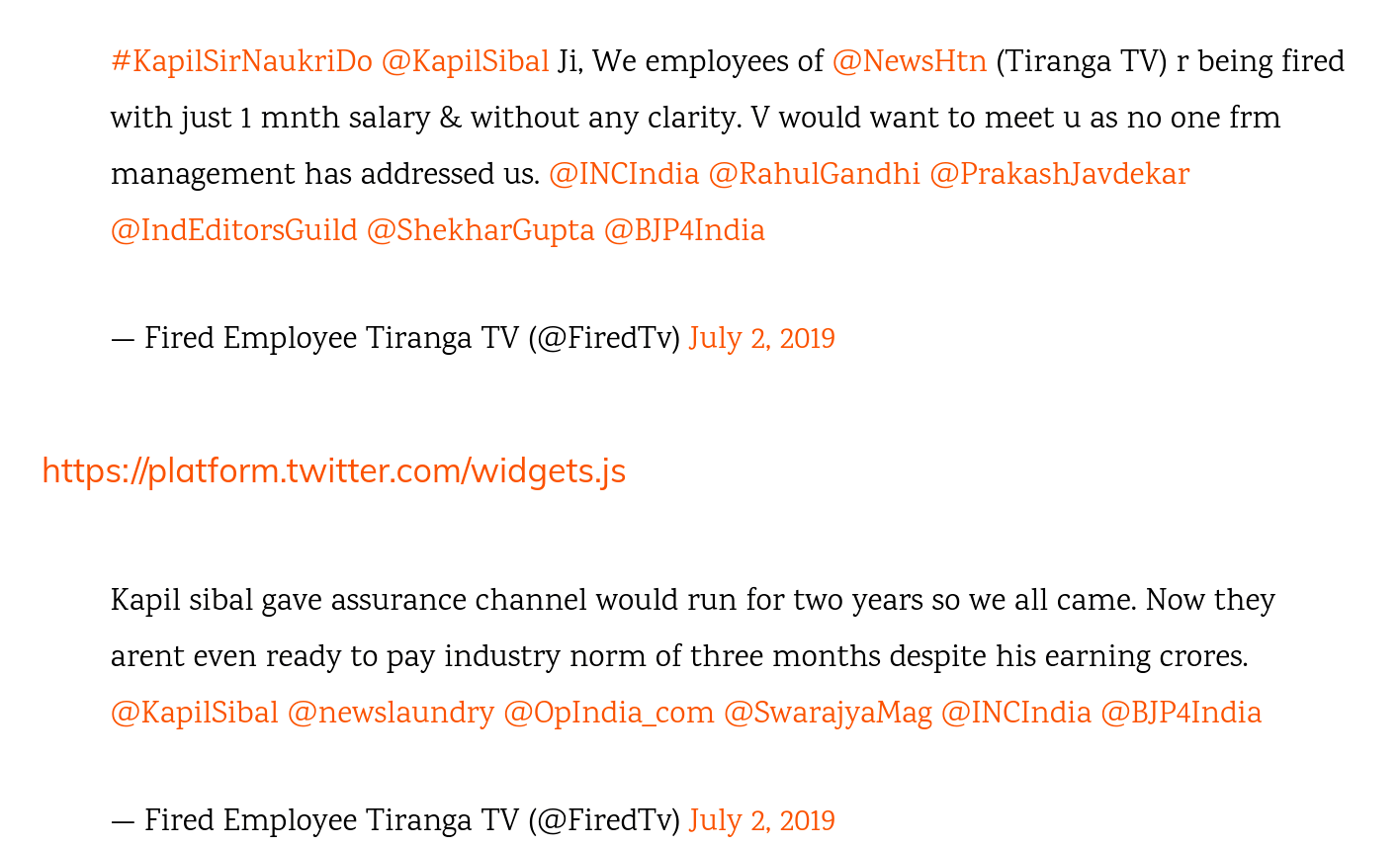Click @INCIndia link after @SwarajyaMag
The width and height of the screenshot is (1400, 846).
coord(1015,714)
